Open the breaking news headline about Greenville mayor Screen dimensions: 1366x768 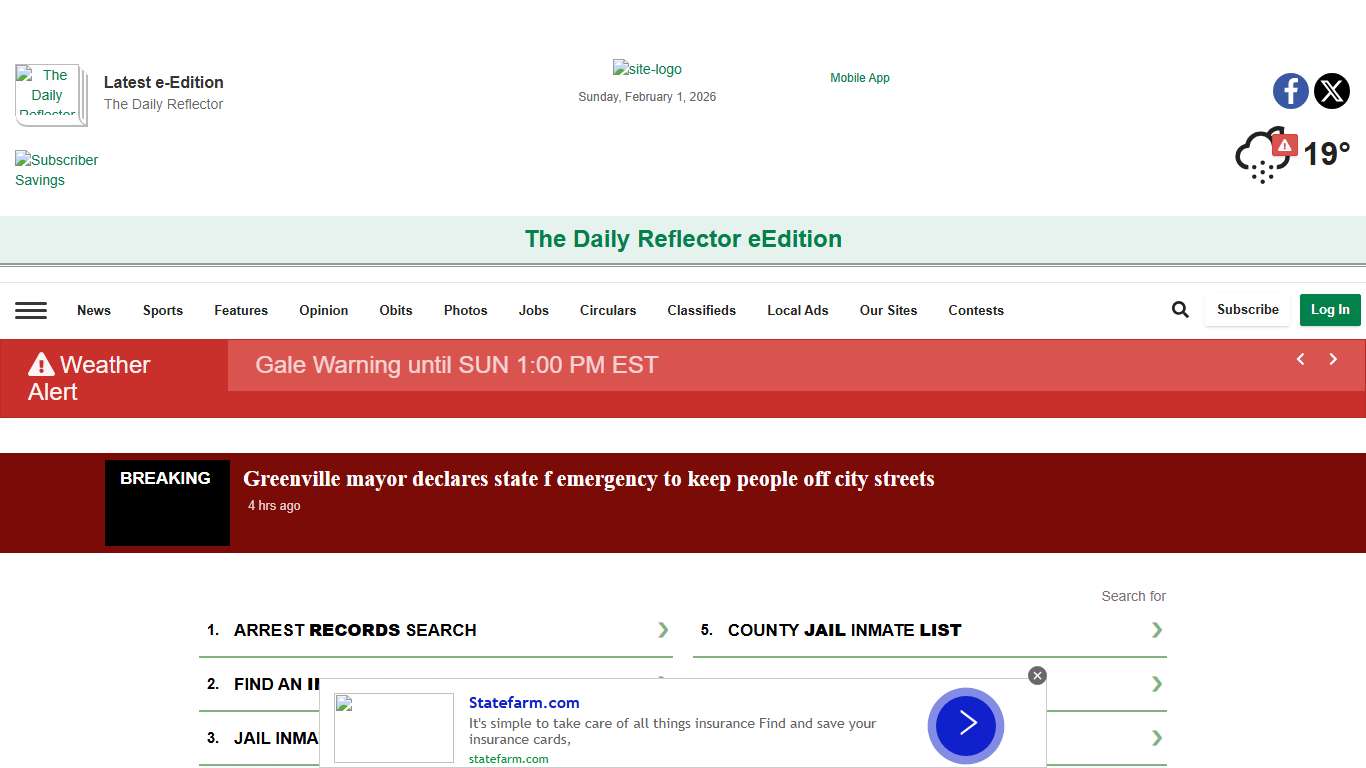click(x=588, y=478)
